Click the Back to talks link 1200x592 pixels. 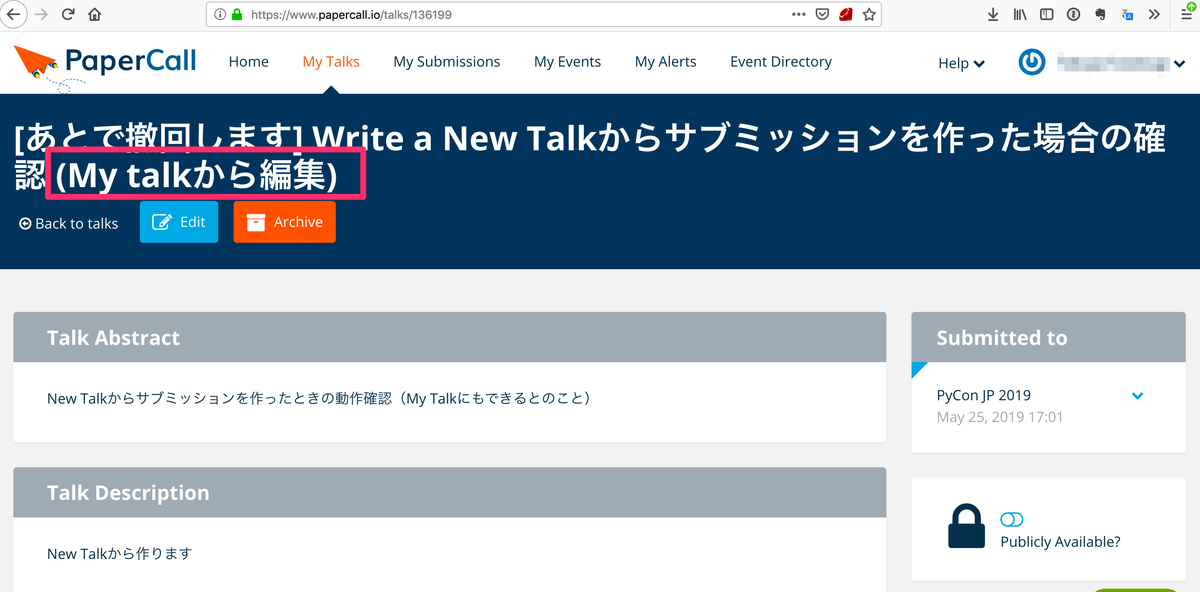click(x=68, y=223)
